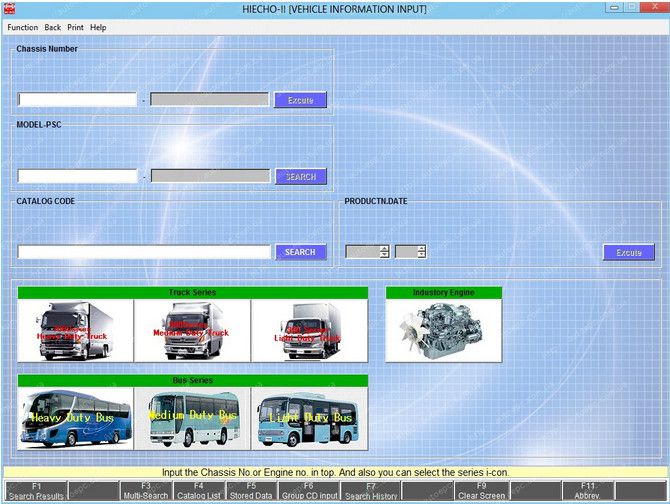Select the Heavy Duty Bus icon
This screenshot has width=670, height=504.
(x=76, y=419)
